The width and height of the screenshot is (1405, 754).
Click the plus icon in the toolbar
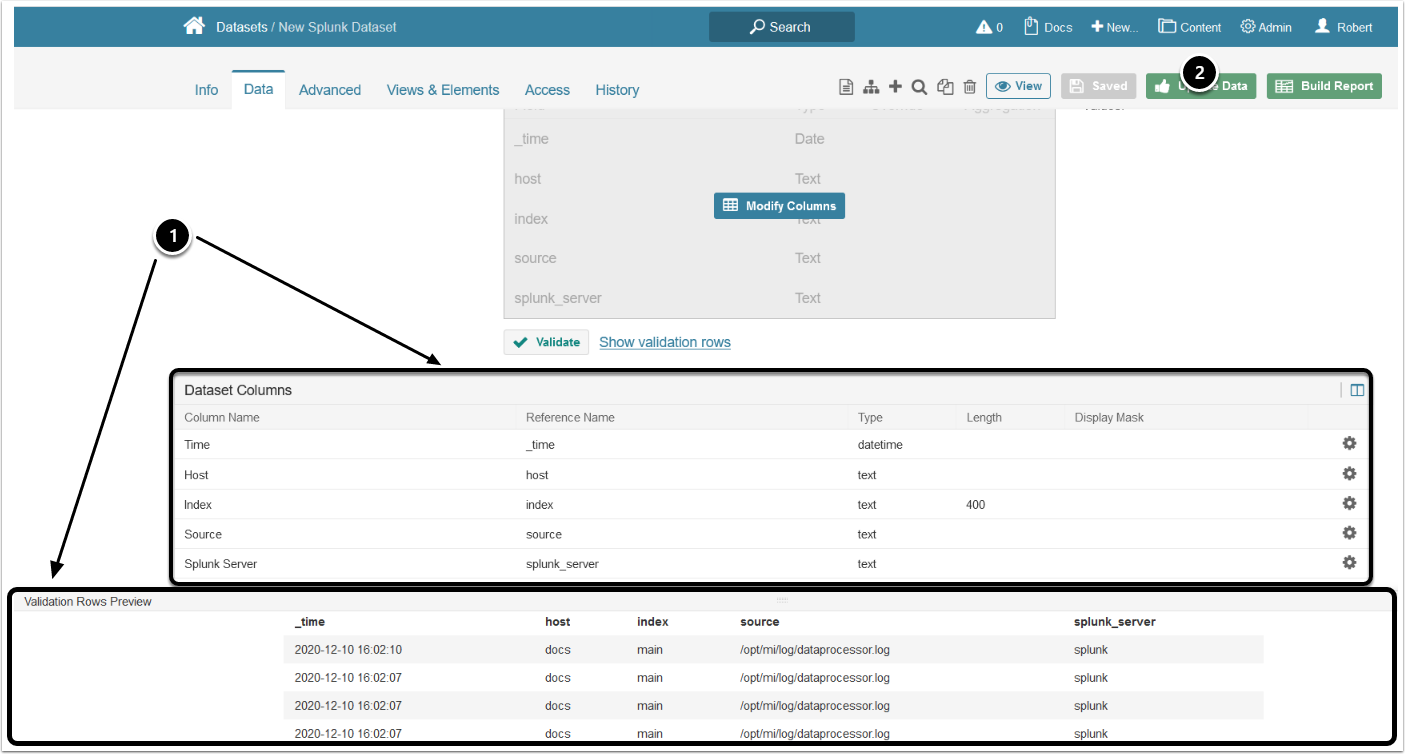tap(895, 87)
